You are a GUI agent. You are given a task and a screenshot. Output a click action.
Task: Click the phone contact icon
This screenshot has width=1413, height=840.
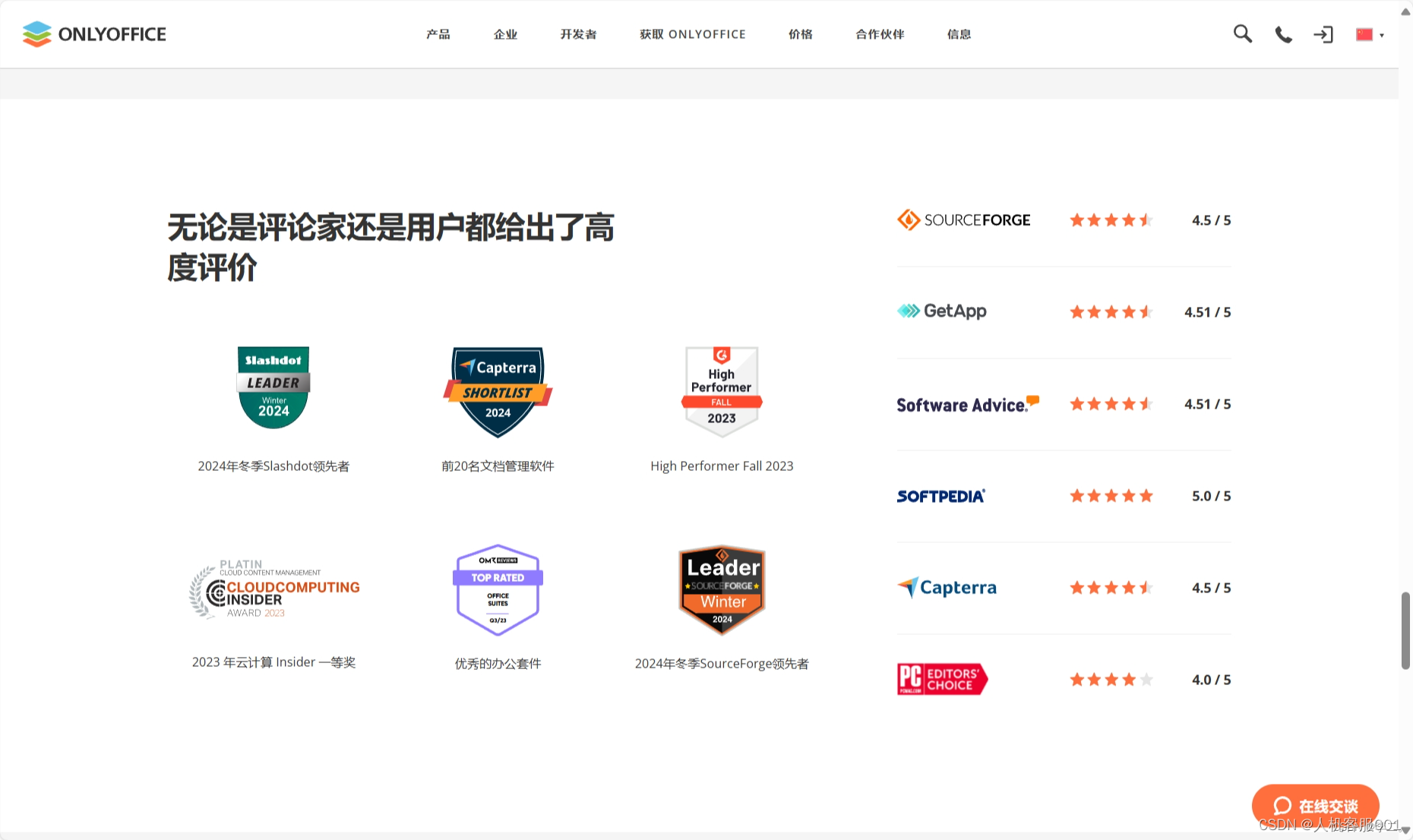[x=1283, y=34]
